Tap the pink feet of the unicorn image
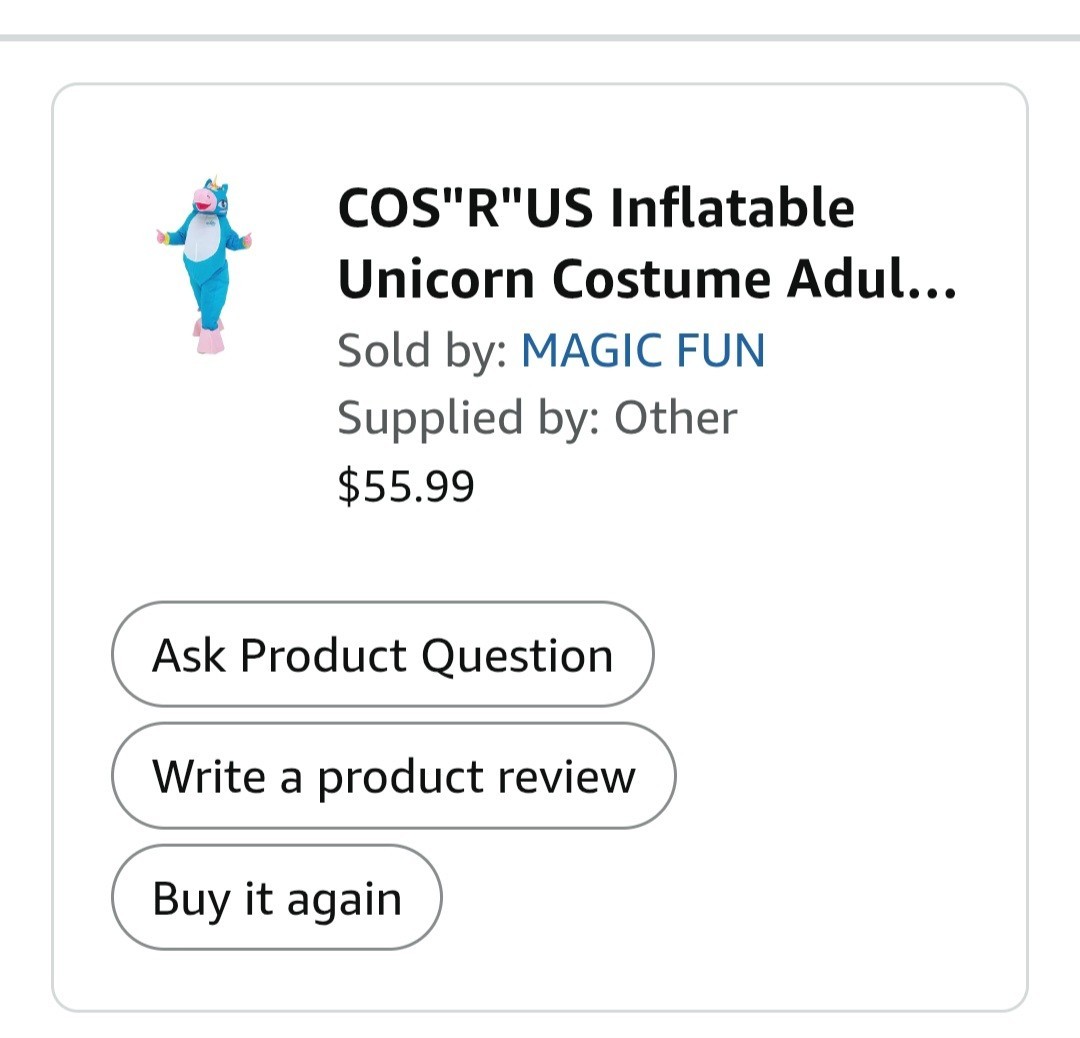Viewport: 1080px width, 1038px height. click(209, 338)
